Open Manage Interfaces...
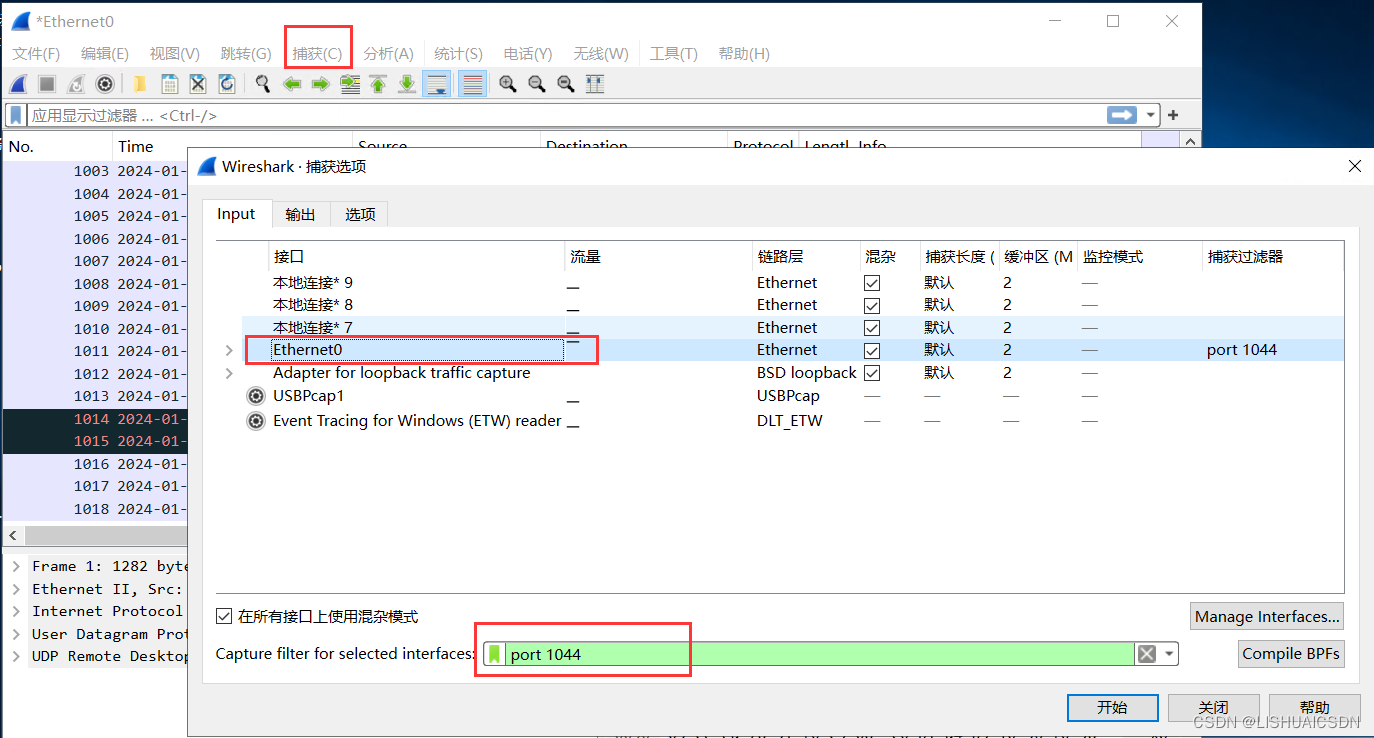Screen dimensions: 1374x738 [1266, 616]
